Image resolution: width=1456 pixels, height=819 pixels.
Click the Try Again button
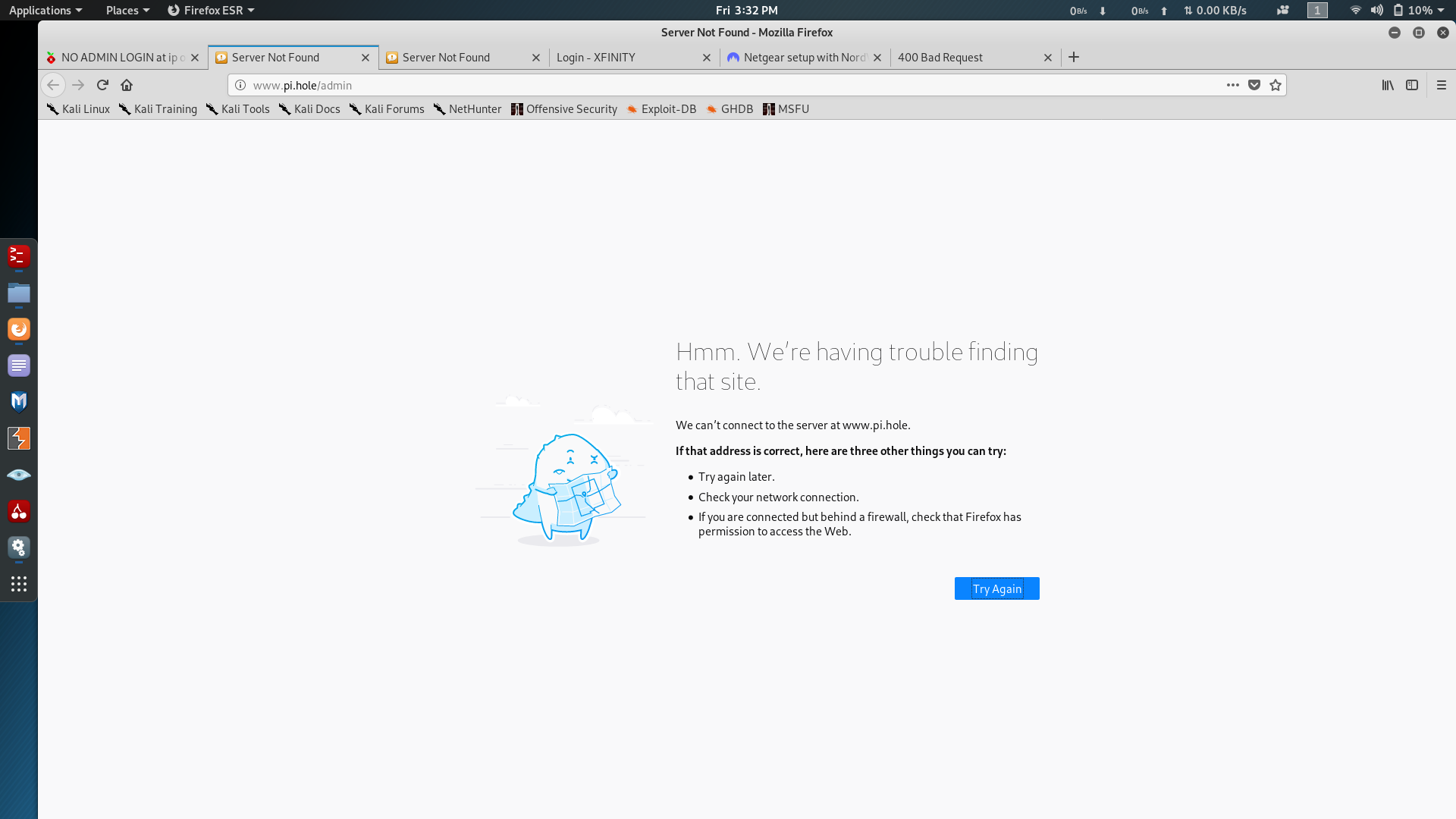point(996,588)
